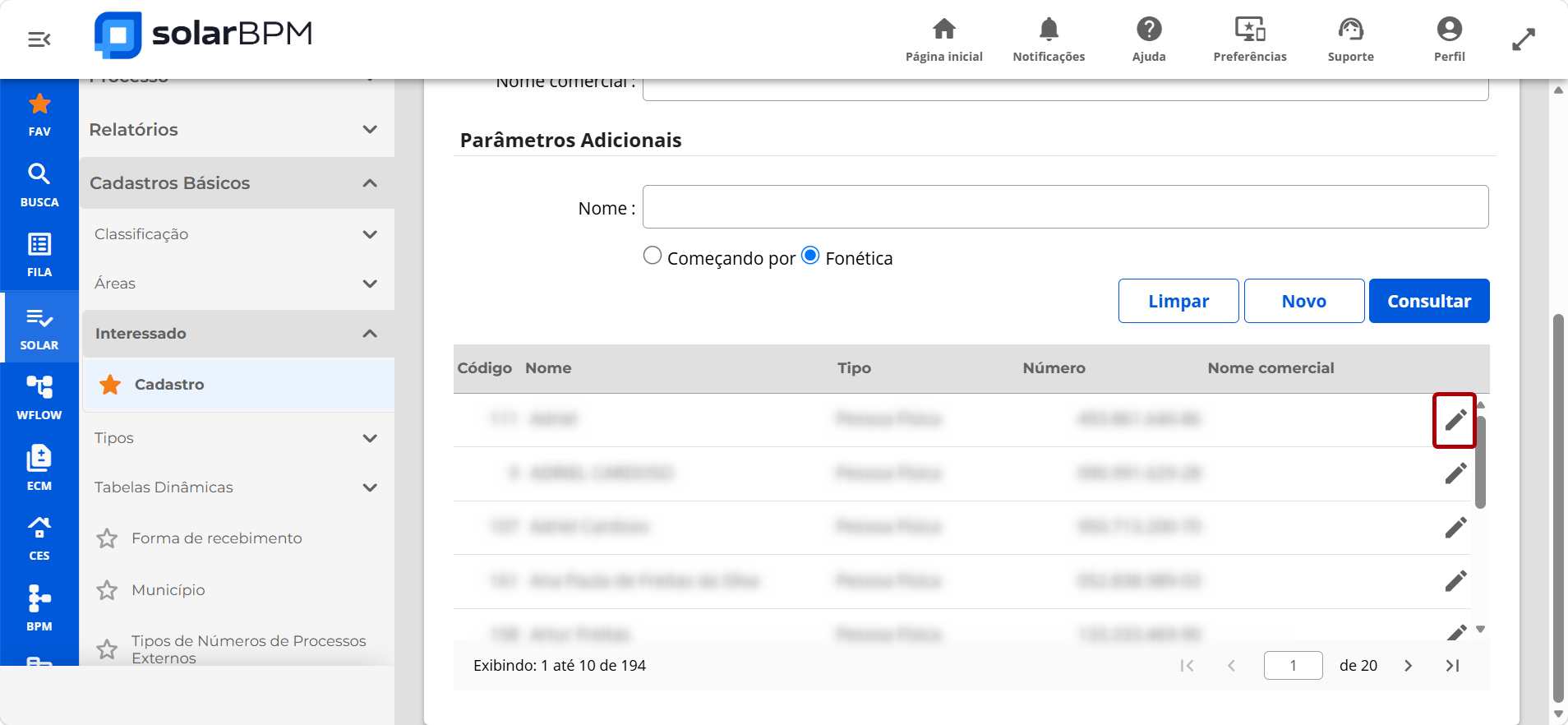Edit the first result row pencil icon
This screenshot has width=1568, height=725.
click(x=1455, y=420)
